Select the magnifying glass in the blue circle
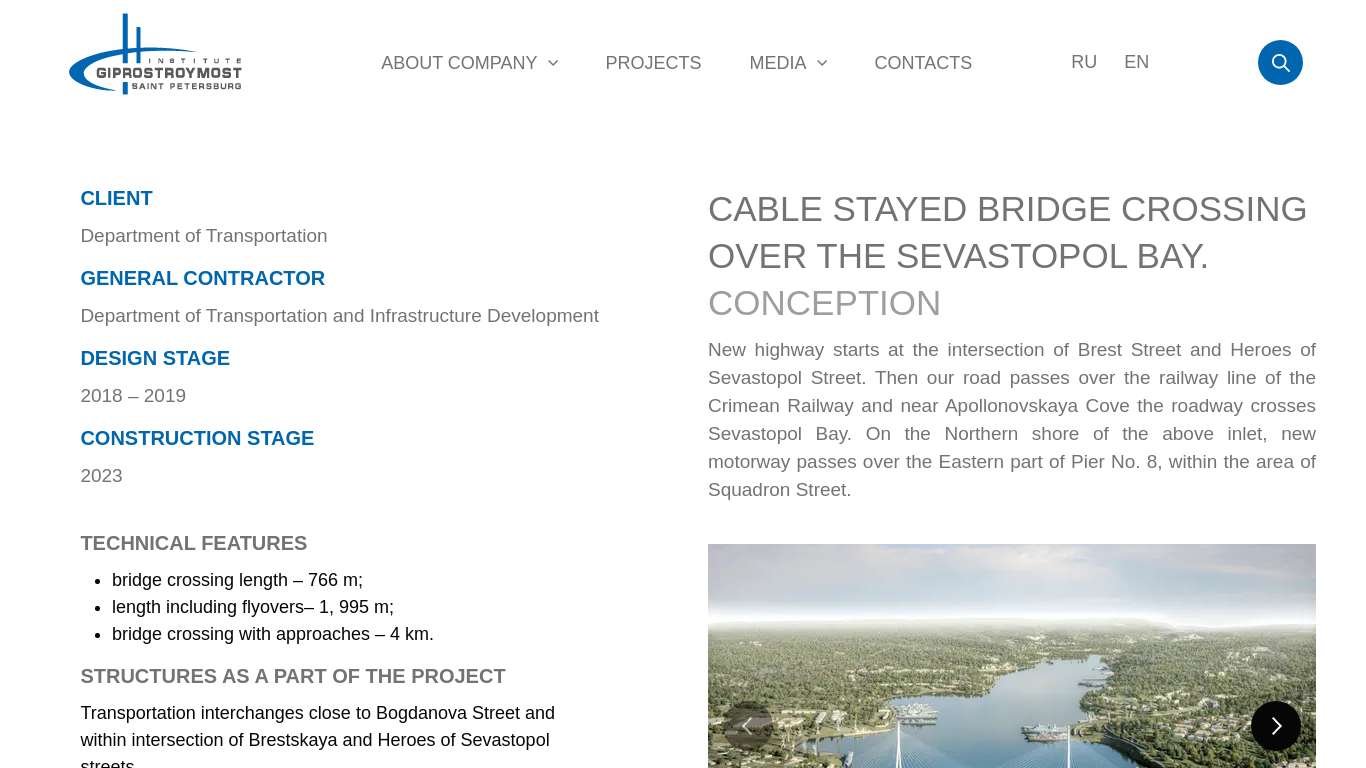 1280,62
